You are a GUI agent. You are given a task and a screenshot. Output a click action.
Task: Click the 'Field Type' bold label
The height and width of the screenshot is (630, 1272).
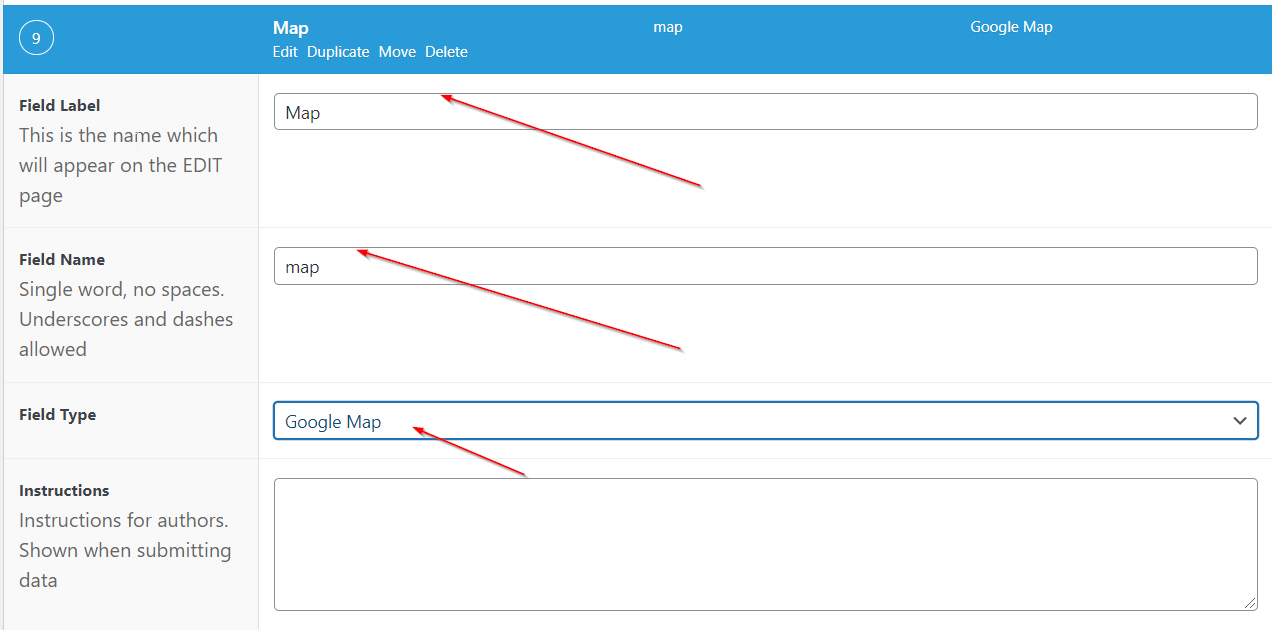pyautogui.click(x=58, y=415)
